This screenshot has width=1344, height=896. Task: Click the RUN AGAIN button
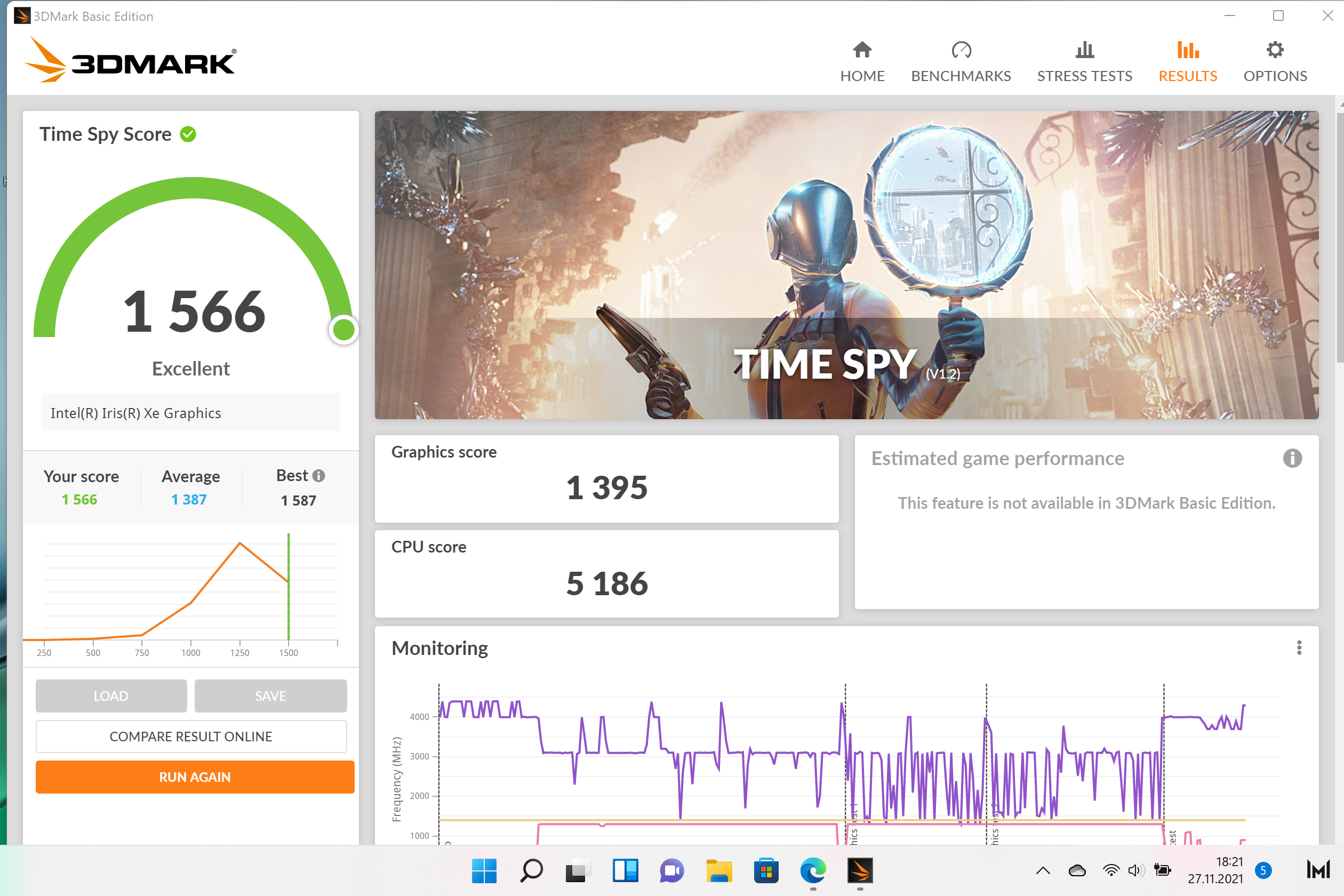195,777
